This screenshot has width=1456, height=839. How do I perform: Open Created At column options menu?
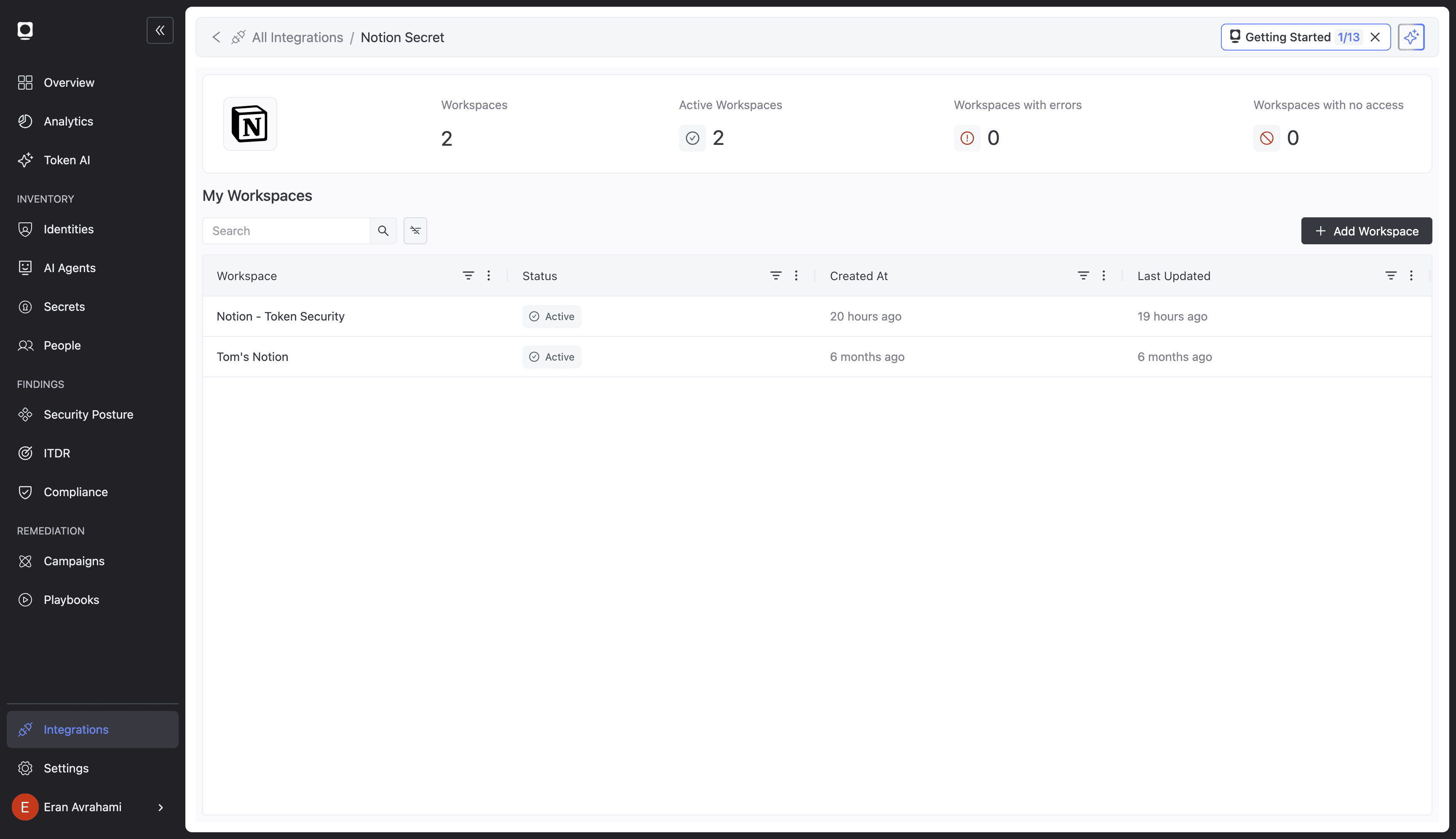point(1103,275)
